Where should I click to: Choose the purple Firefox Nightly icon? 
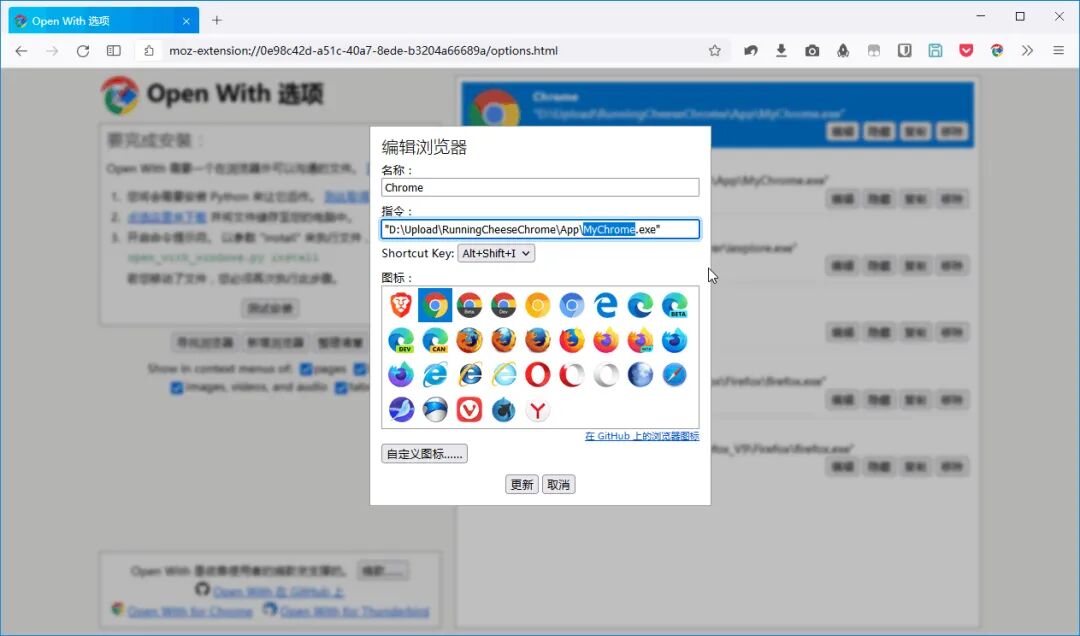click(401, 375)
